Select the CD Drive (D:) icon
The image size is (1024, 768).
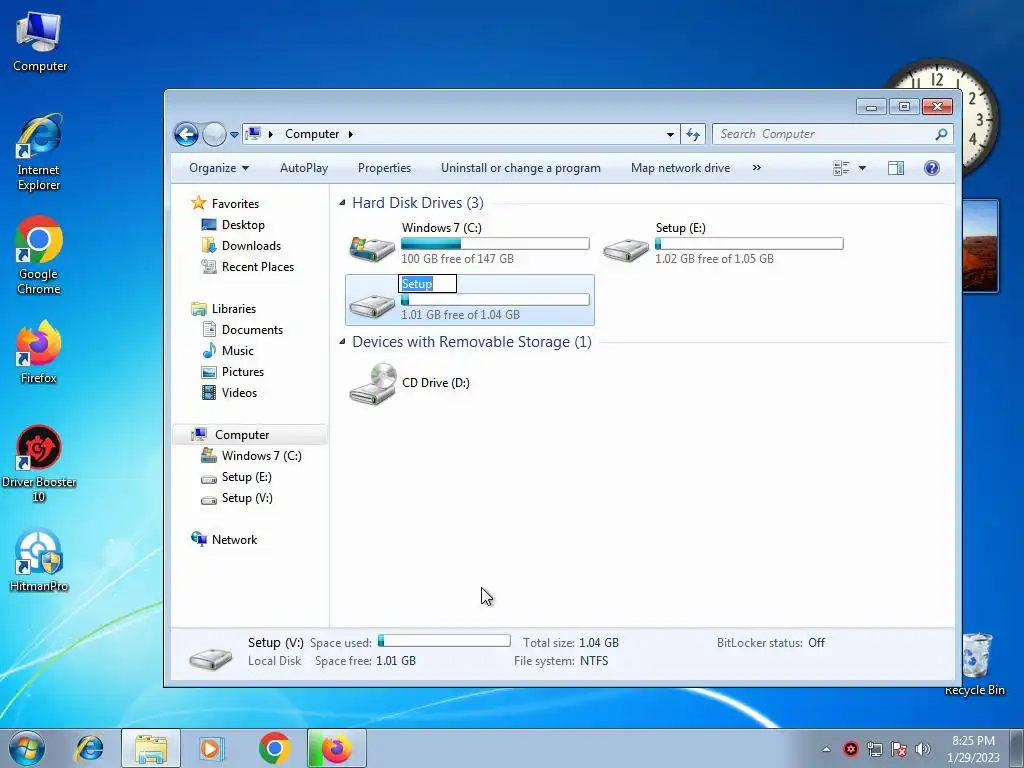point(372,384)
